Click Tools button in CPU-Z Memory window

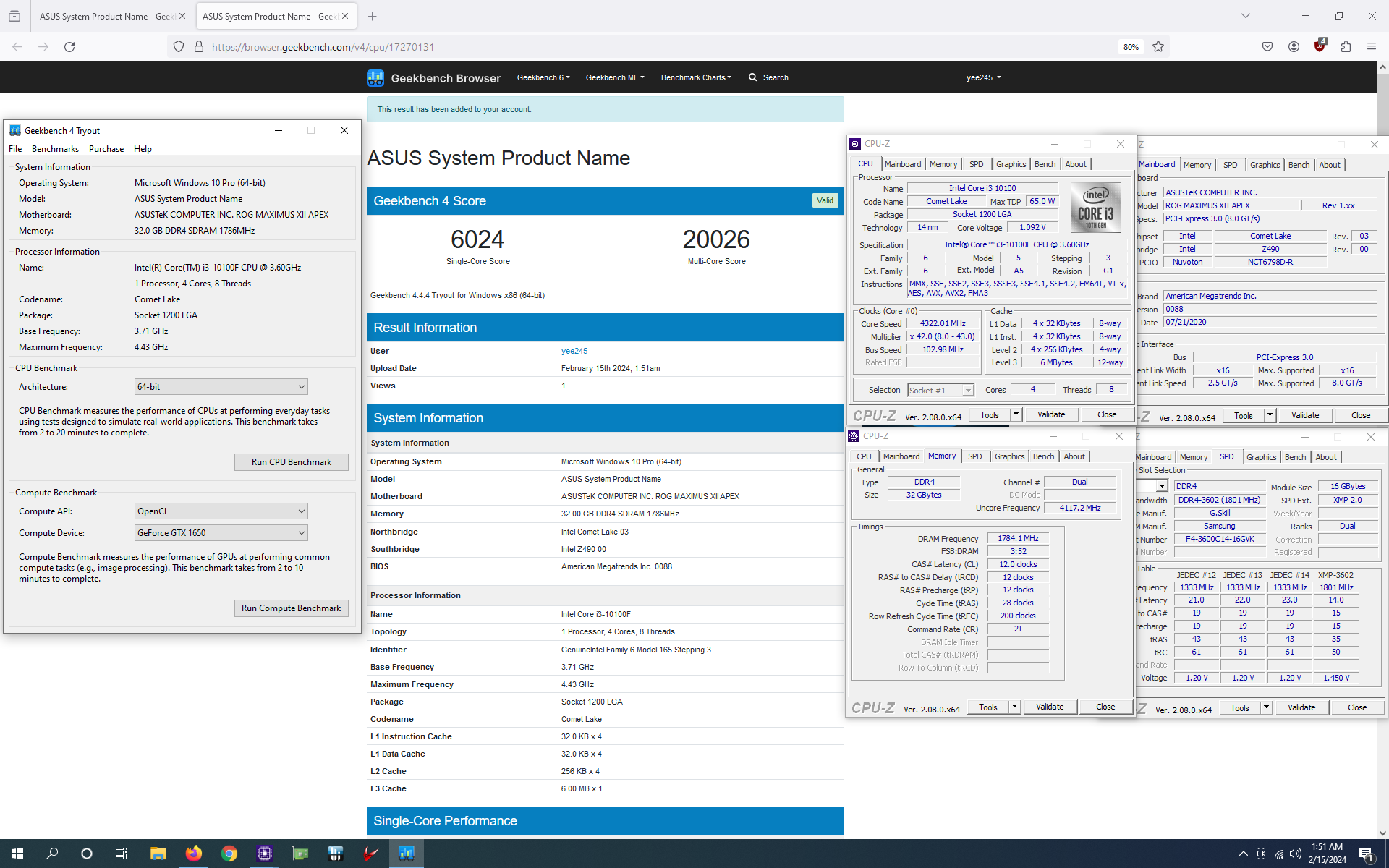coord(988,707)
